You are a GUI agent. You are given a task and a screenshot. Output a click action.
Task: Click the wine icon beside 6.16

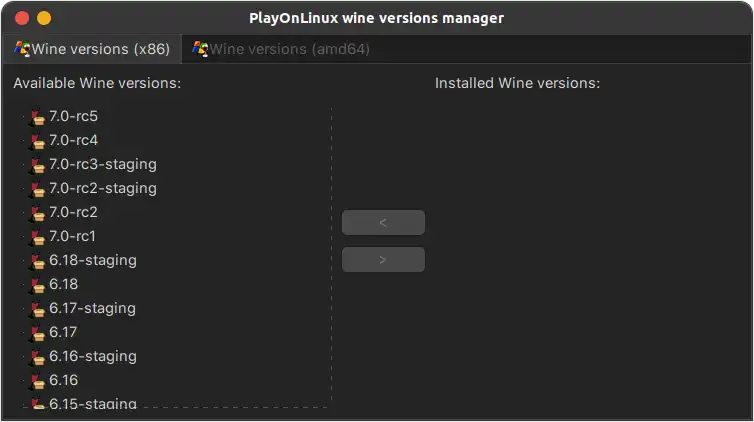(x=37, y=382)
